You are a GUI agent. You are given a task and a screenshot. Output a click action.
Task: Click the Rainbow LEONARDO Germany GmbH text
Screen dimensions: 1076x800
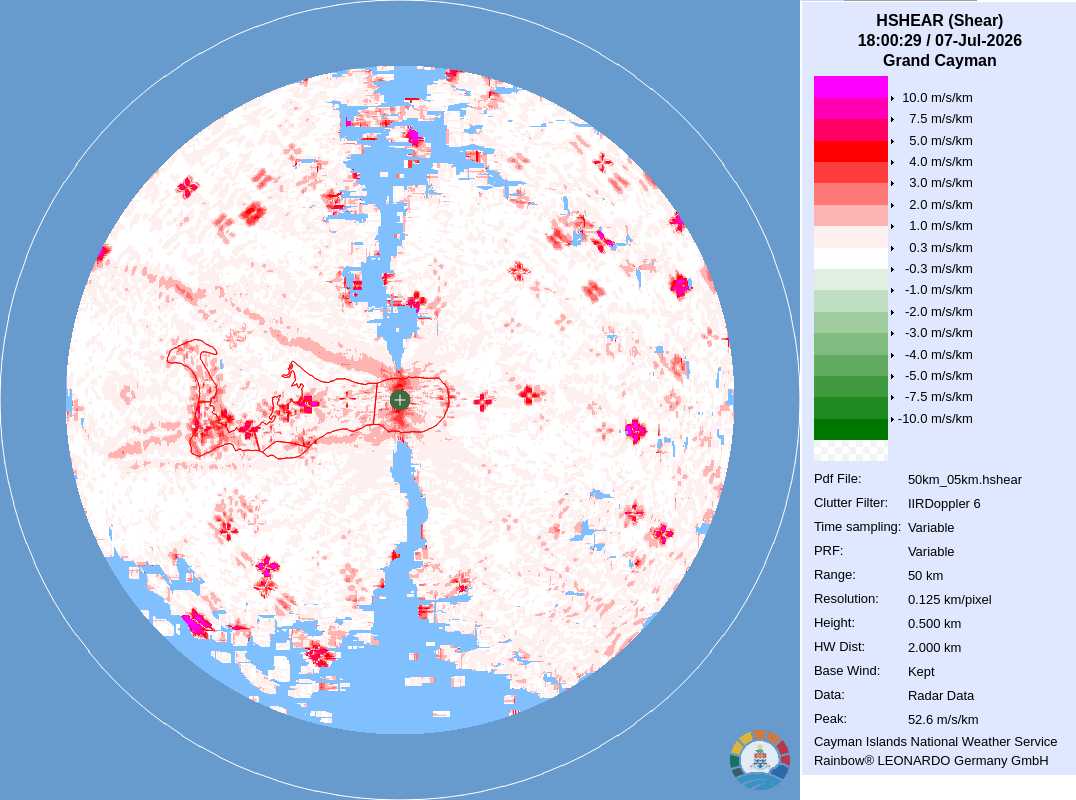point(931,761)
